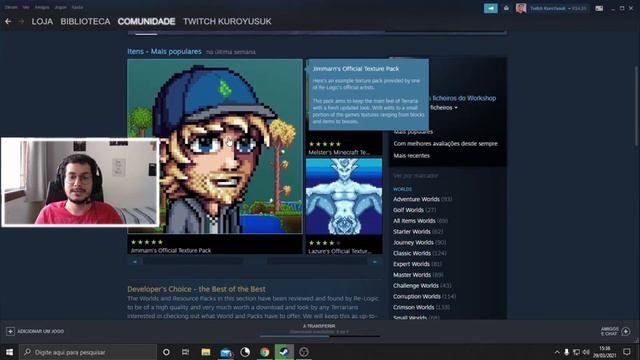Image resolution: width=640 pixels, height=360 pixels.
Task: Click the download progress bar
Action: point(320,336)
